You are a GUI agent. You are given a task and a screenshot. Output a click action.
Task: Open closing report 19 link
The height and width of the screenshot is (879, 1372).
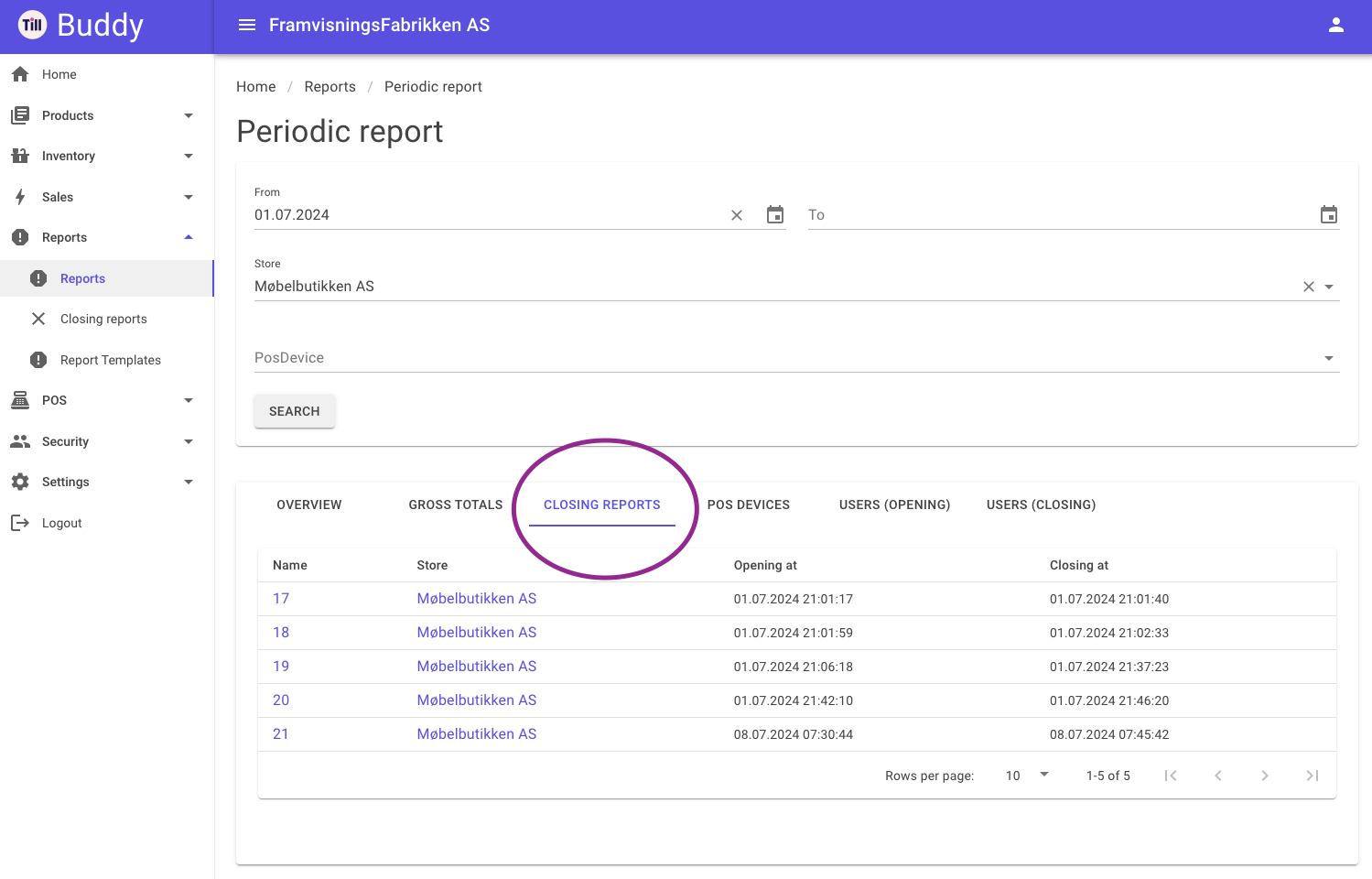point(281,667)
